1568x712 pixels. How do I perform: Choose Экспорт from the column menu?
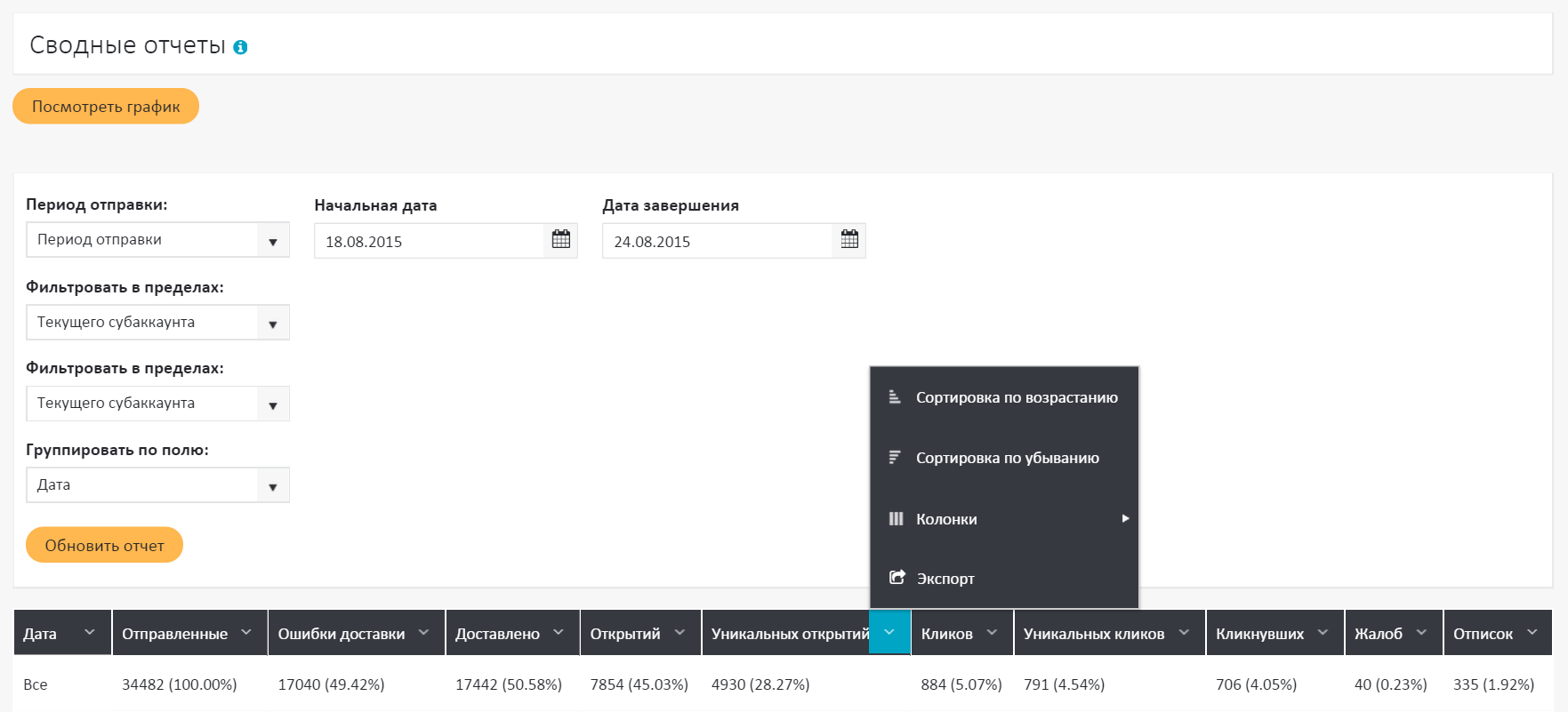[945, 579]
